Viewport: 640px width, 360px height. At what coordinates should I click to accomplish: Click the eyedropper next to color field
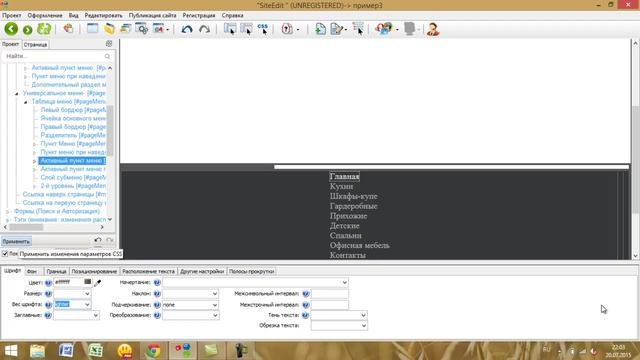coord(97,282)
